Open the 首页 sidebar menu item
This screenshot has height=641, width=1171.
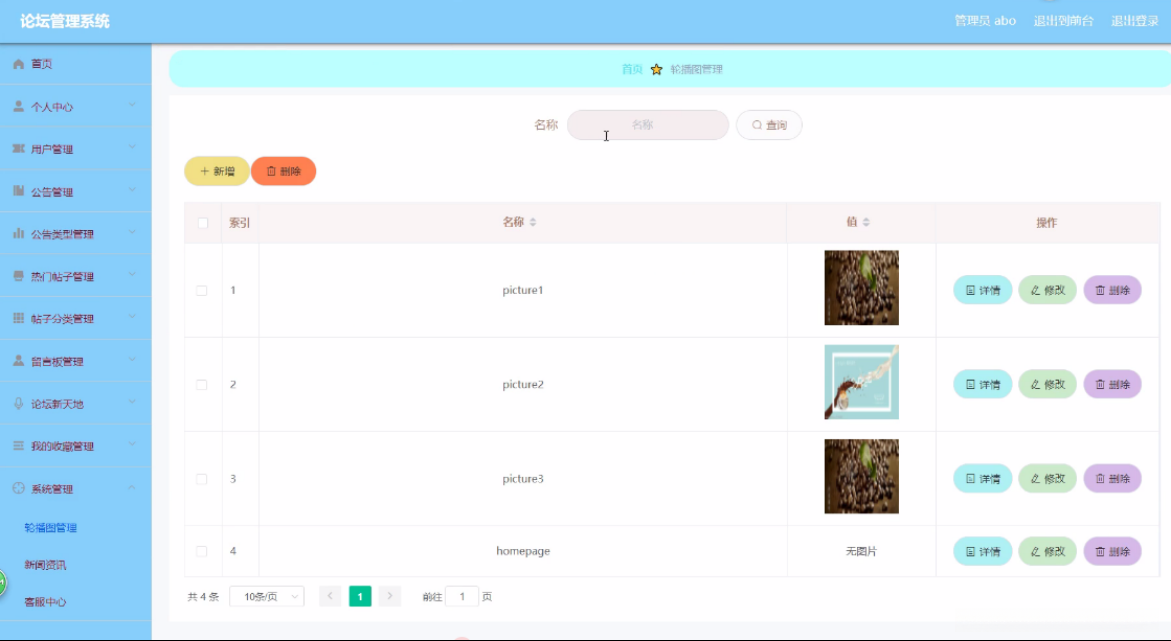(75, 64)
